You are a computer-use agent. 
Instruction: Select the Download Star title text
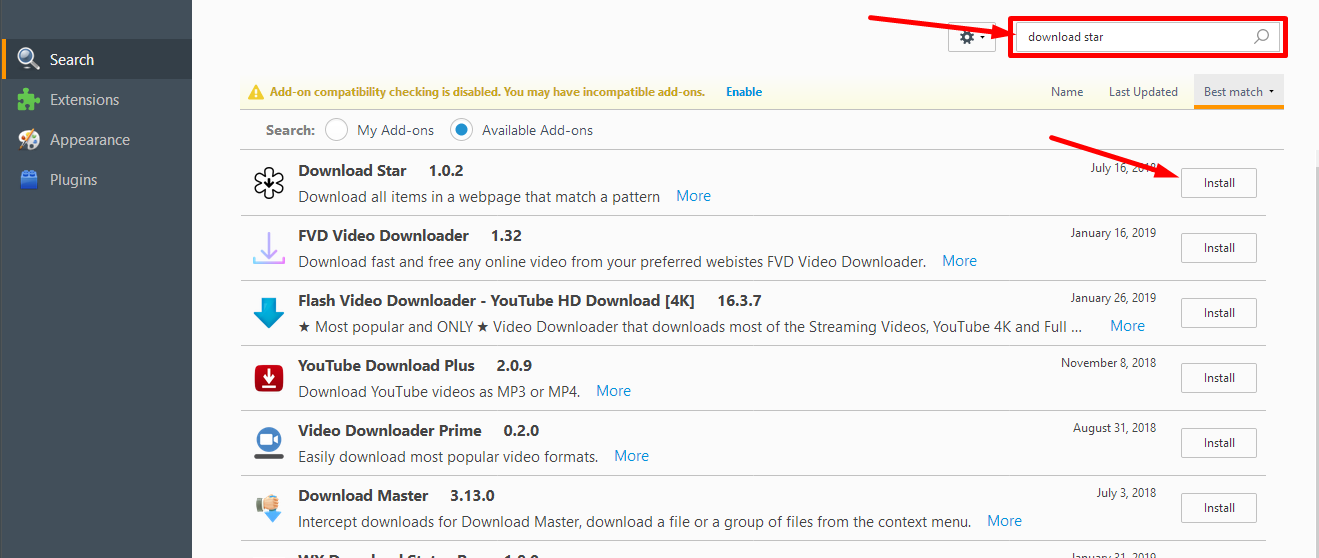click(x=353, y=171)
